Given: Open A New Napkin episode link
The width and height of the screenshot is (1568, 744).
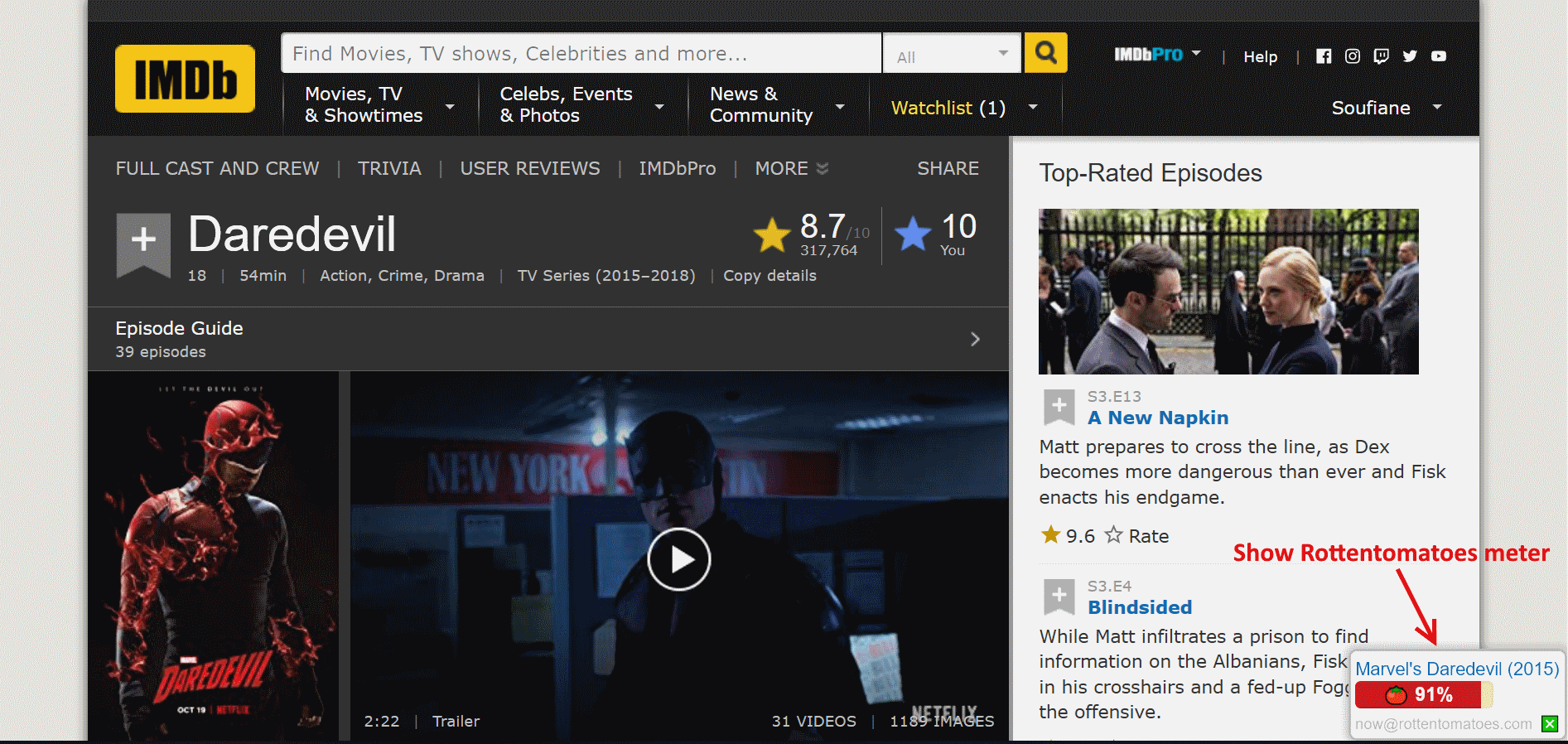Looking at the screenshot, I should pos(1158,418).
